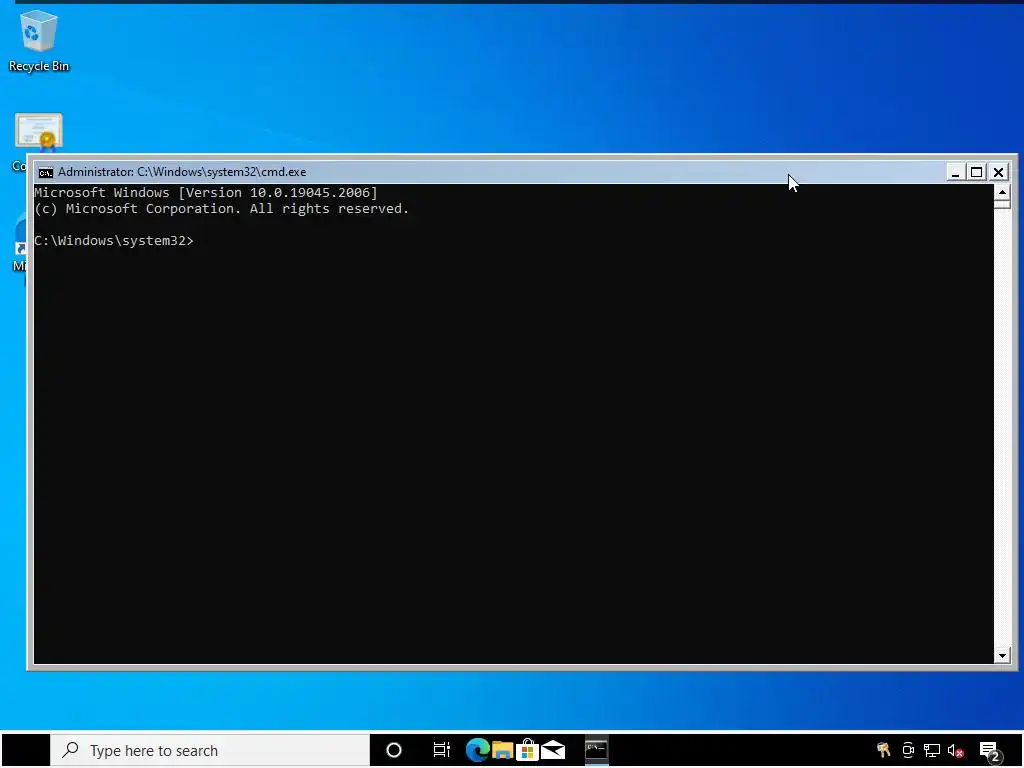Viewport: 1024px width, 768px height.
Task: Click the muted volume speaker tray icon
Action: [955, 751]
